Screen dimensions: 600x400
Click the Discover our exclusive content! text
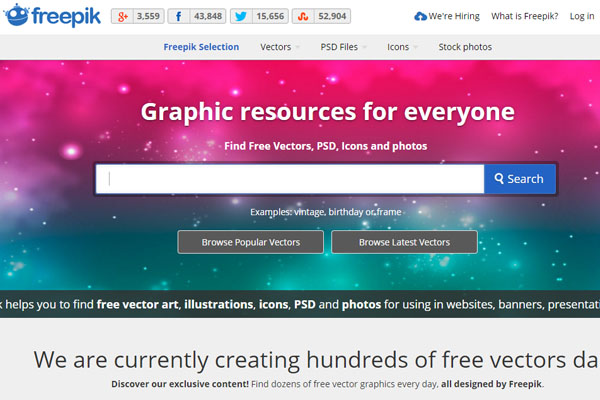180,384
